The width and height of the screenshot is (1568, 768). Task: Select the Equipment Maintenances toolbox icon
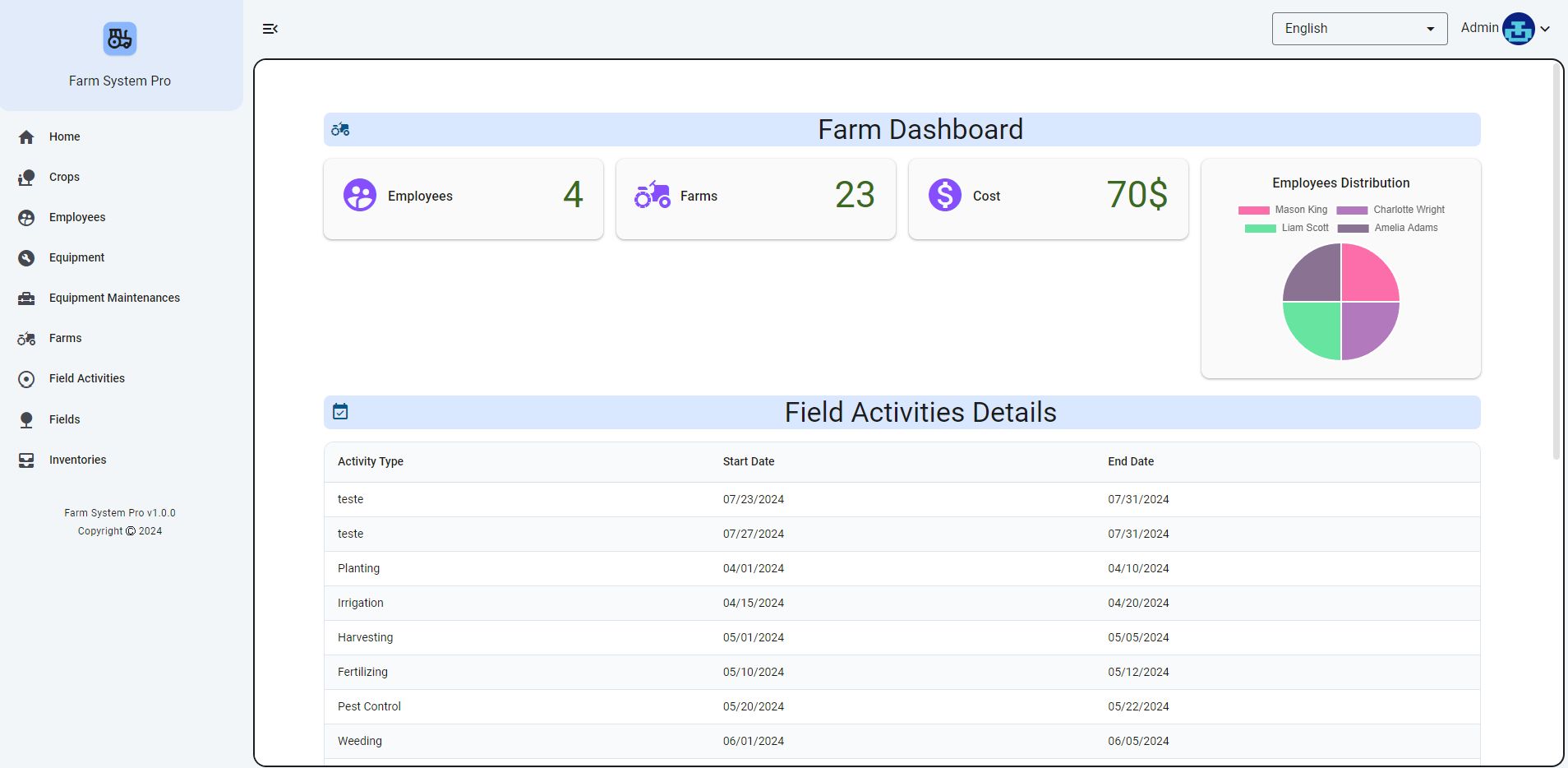tap(26, 298)
